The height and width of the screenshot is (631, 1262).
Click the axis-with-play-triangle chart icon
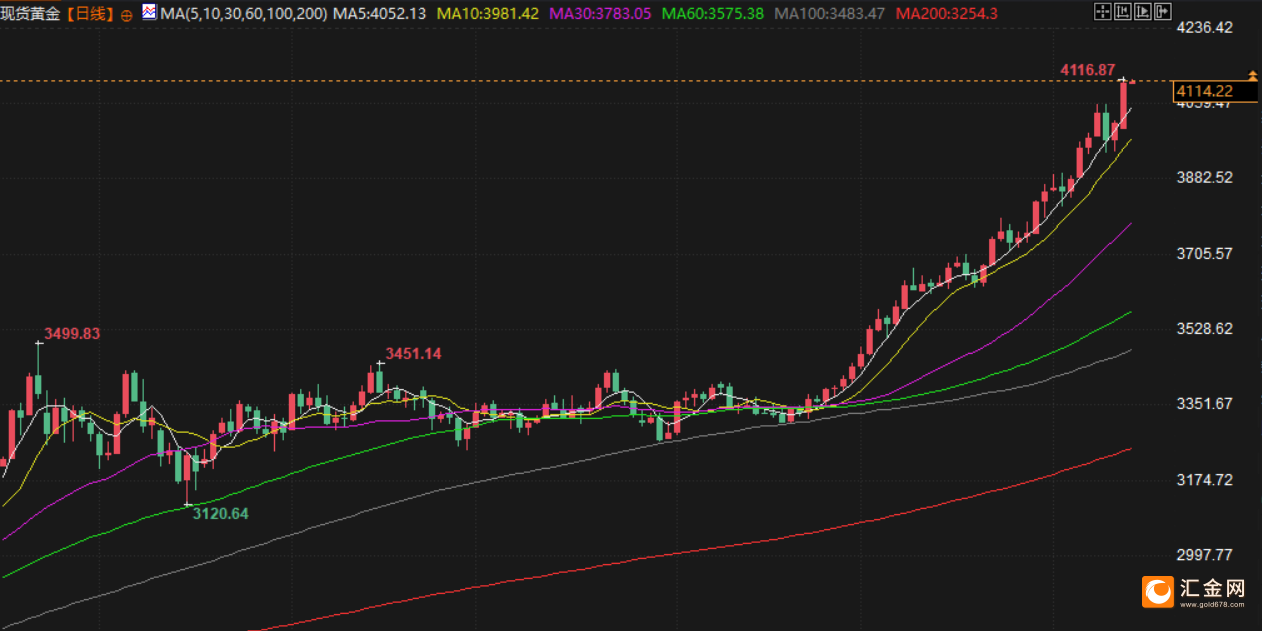[x=1143, y=11]
